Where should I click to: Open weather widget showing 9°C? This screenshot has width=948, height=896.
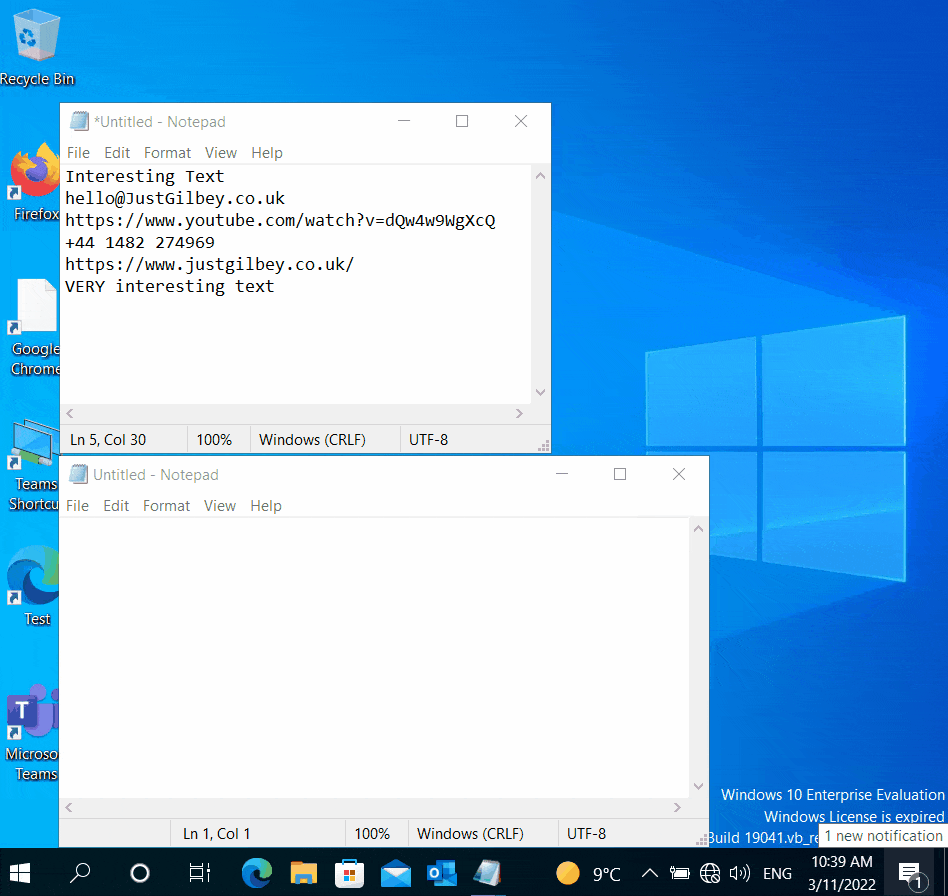click(x=588, y=873)
